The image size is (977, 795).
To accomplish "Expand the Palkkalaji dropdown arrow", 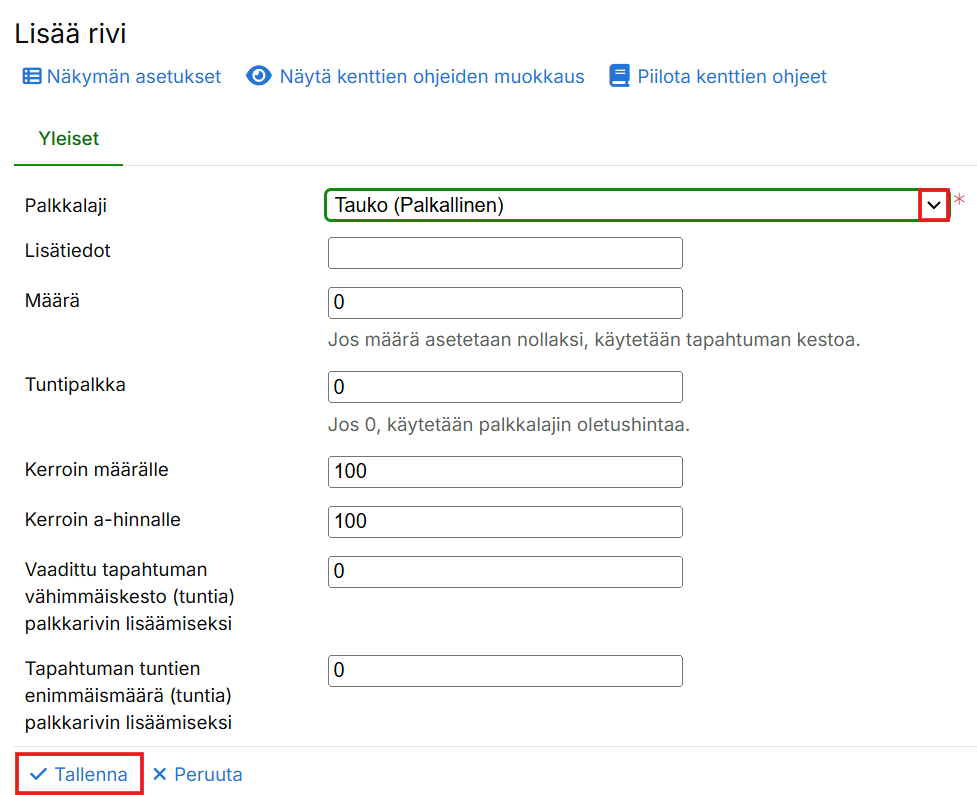I will coord(934,205).
